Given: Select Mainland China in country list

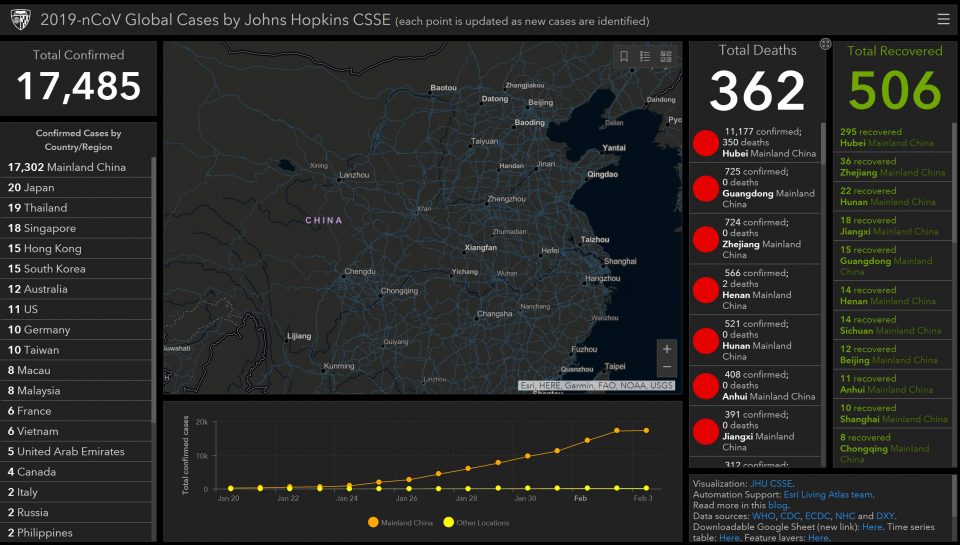Looking at the screenshot, I should tap(67, 167).
